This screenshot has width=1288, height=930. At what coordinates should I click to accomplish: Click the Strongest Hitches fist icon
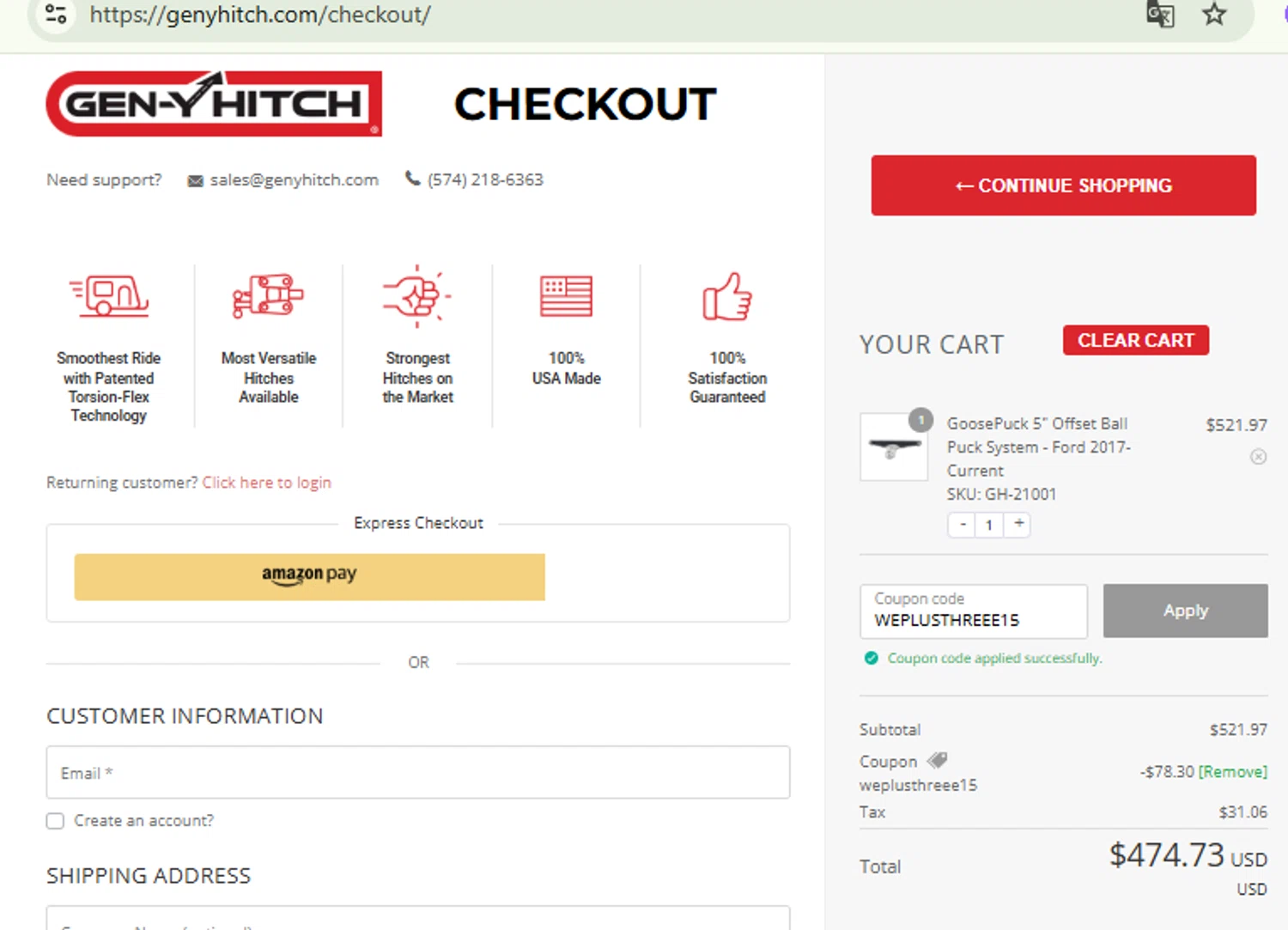pos(417,297)
